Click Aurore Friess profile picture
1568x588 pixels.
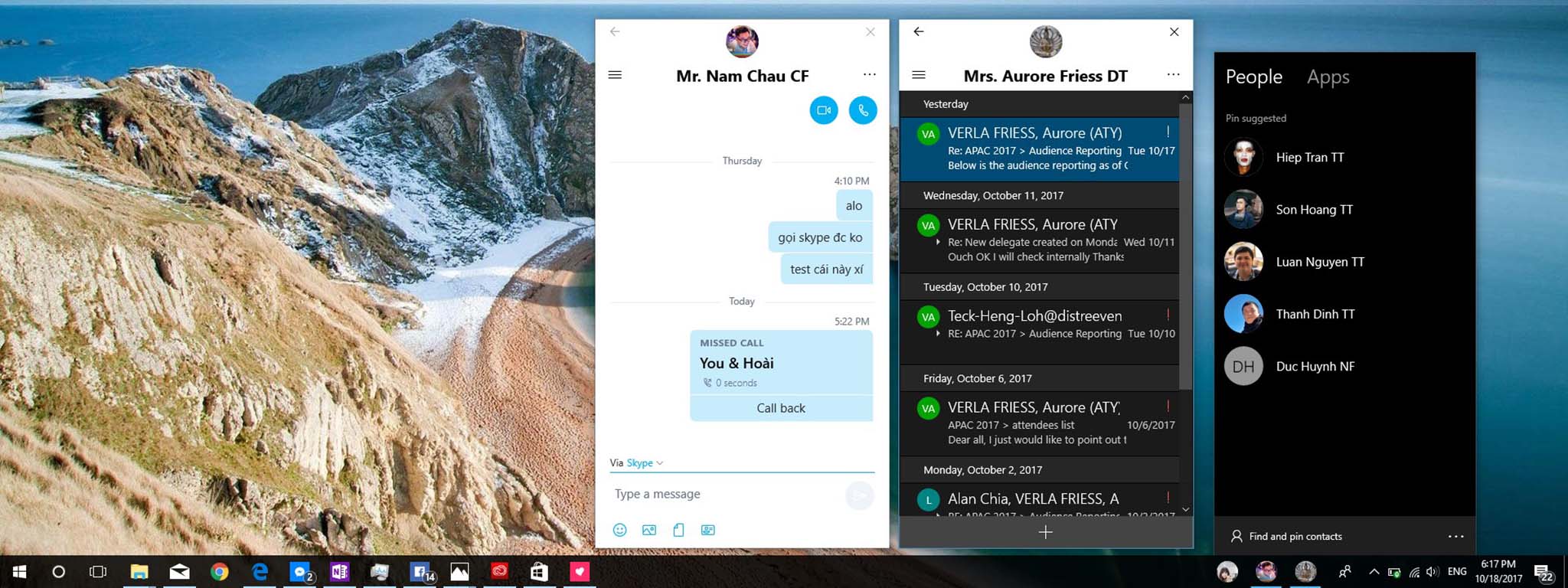pos(1046,41)
